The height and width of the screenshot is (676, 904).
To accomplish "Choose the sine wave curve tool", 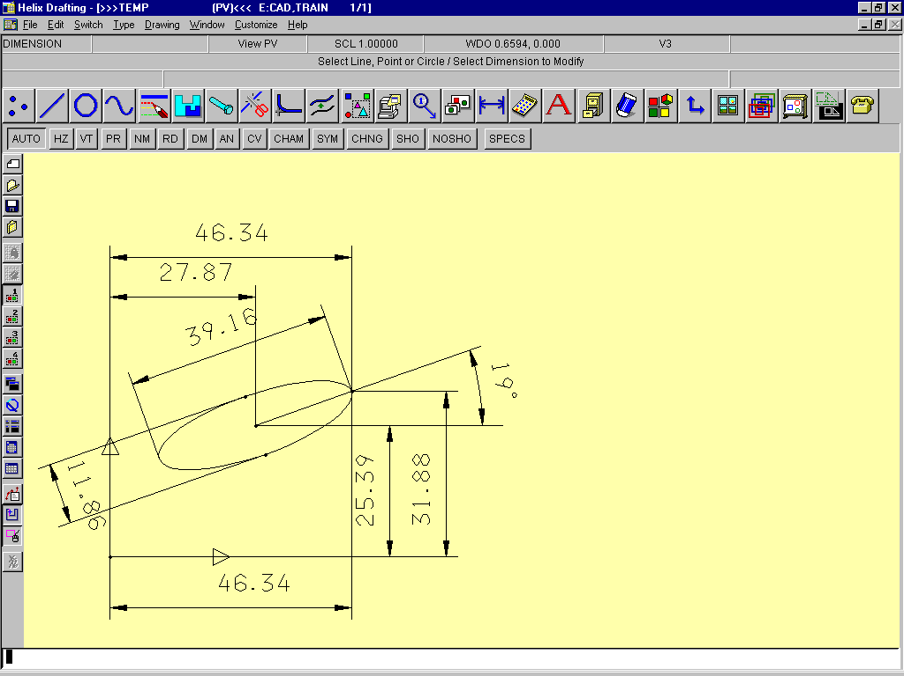I will point(119,105).
